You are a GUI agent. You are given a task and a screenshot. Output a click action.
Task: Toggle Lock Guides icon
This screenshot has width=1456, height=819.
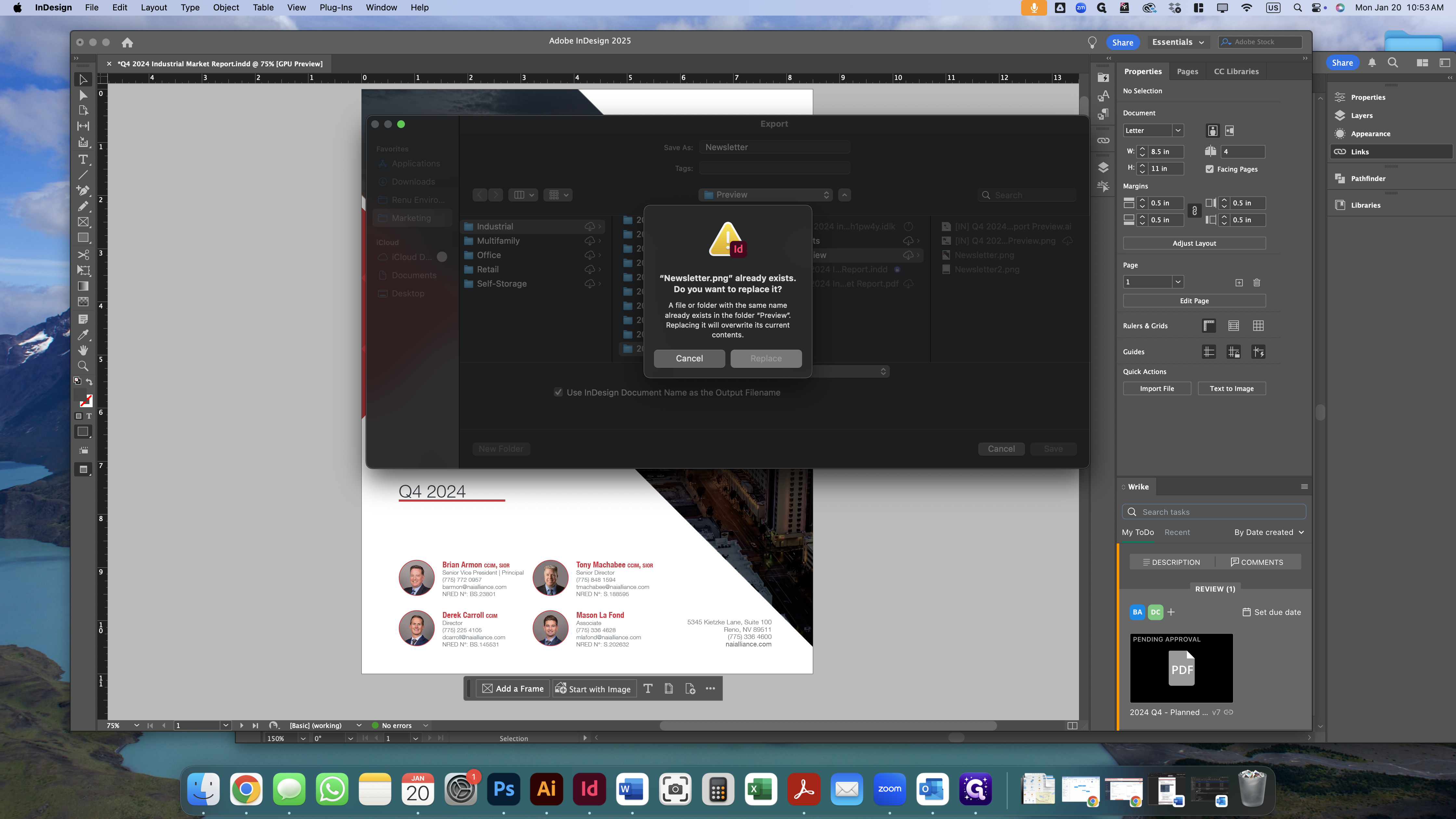1234,352
